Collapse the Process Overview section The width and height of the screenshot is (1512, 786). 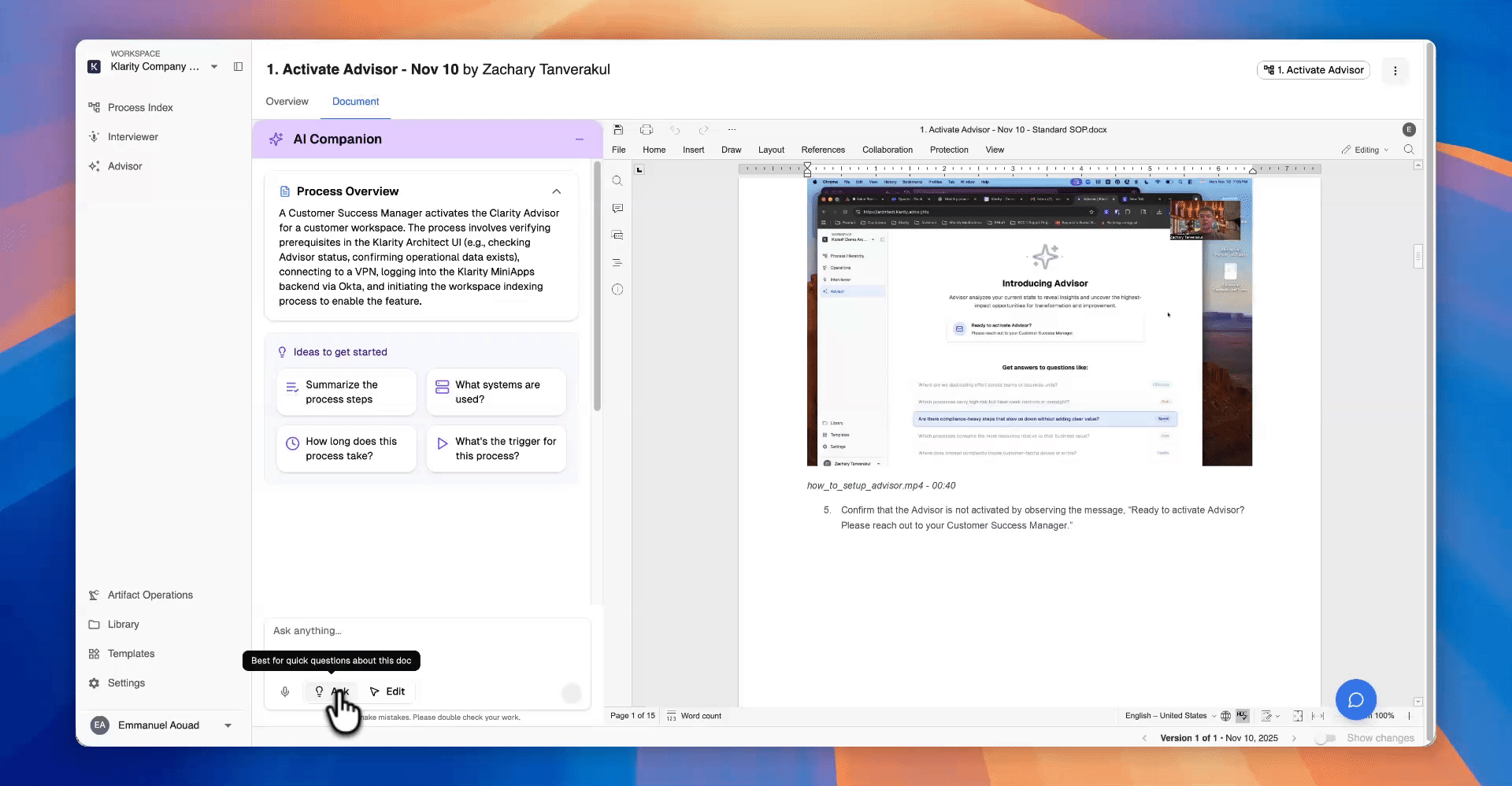[557, 191]
